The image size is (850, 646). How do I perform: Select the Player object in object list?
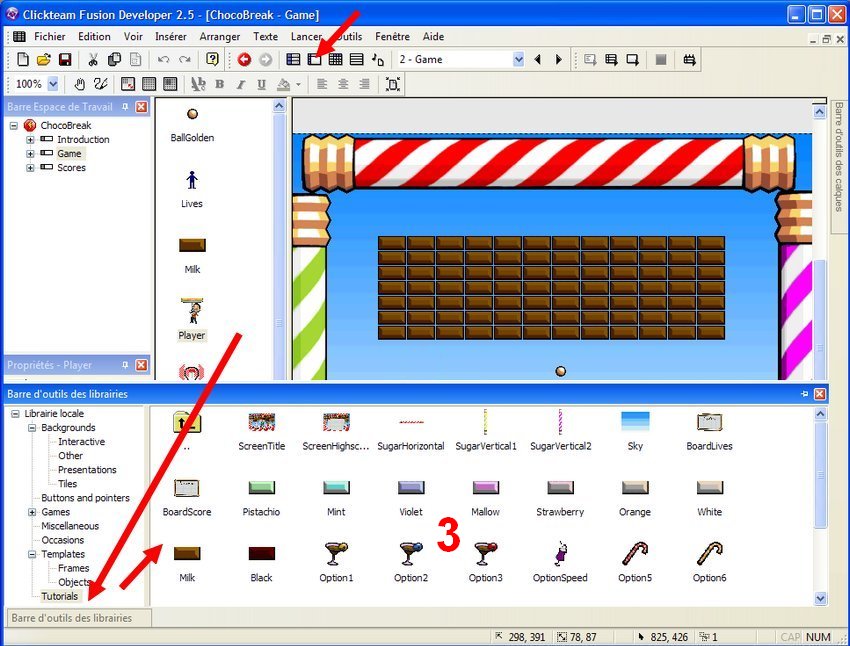click(x=192, y=319)
